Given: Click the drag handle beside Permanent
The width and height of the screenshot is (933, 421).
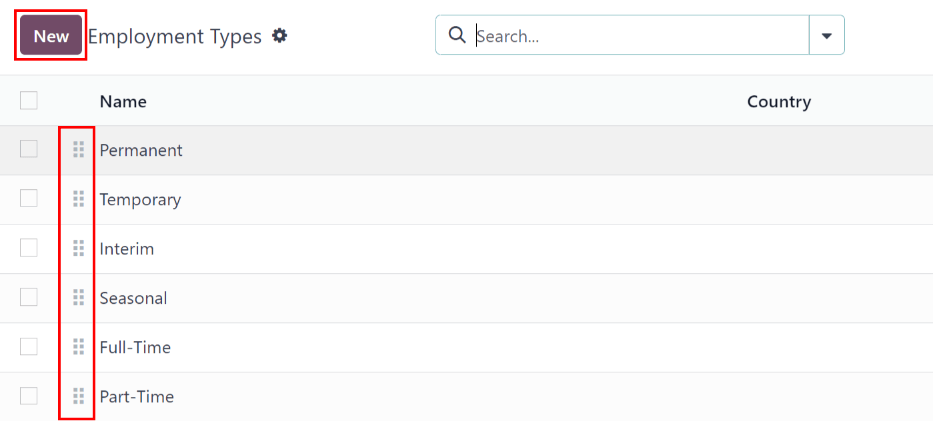Looking at the screenshot, I should tap(79, 150).
